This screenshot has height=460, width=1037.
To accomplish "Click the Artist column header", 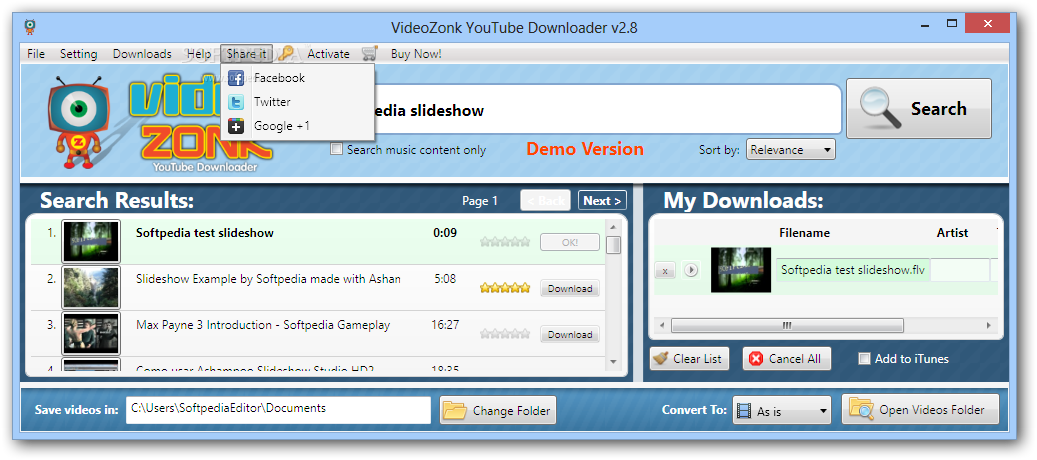I will pos(952,233).
